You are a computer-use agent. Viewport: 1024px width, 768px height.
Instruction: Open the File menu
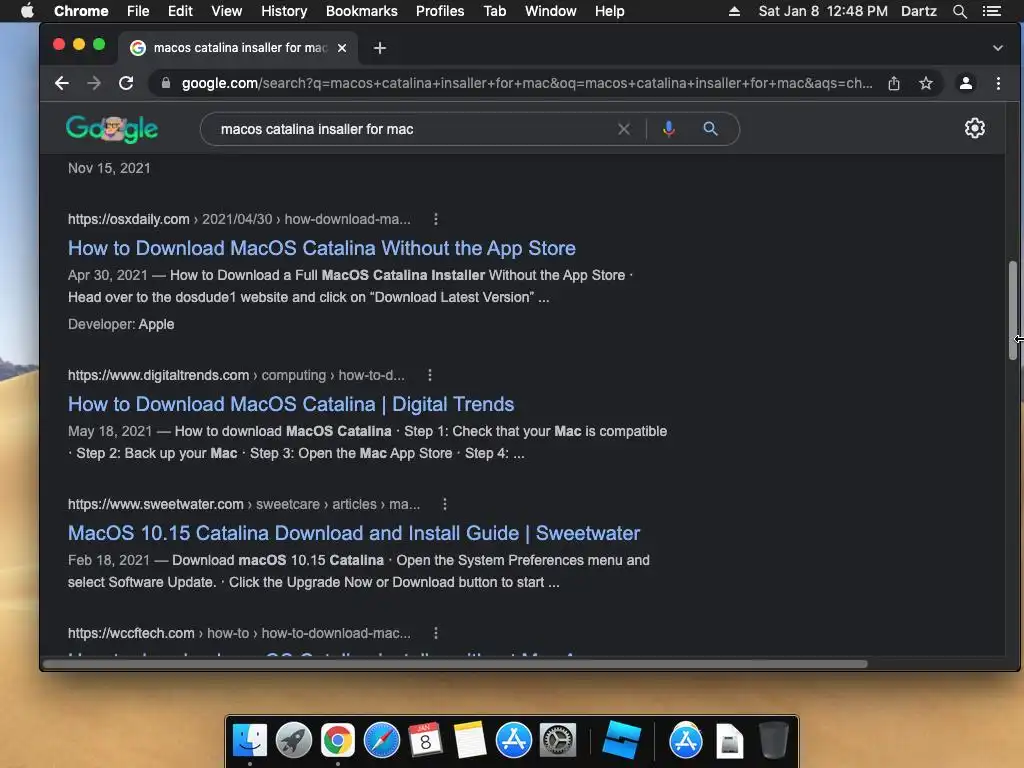click(x=138, y=11)
